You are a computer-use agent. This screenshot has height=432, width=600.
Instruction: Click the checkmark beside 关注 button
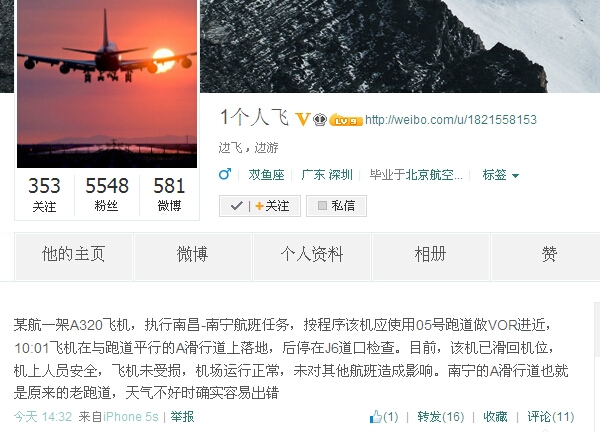coord(237,206)
